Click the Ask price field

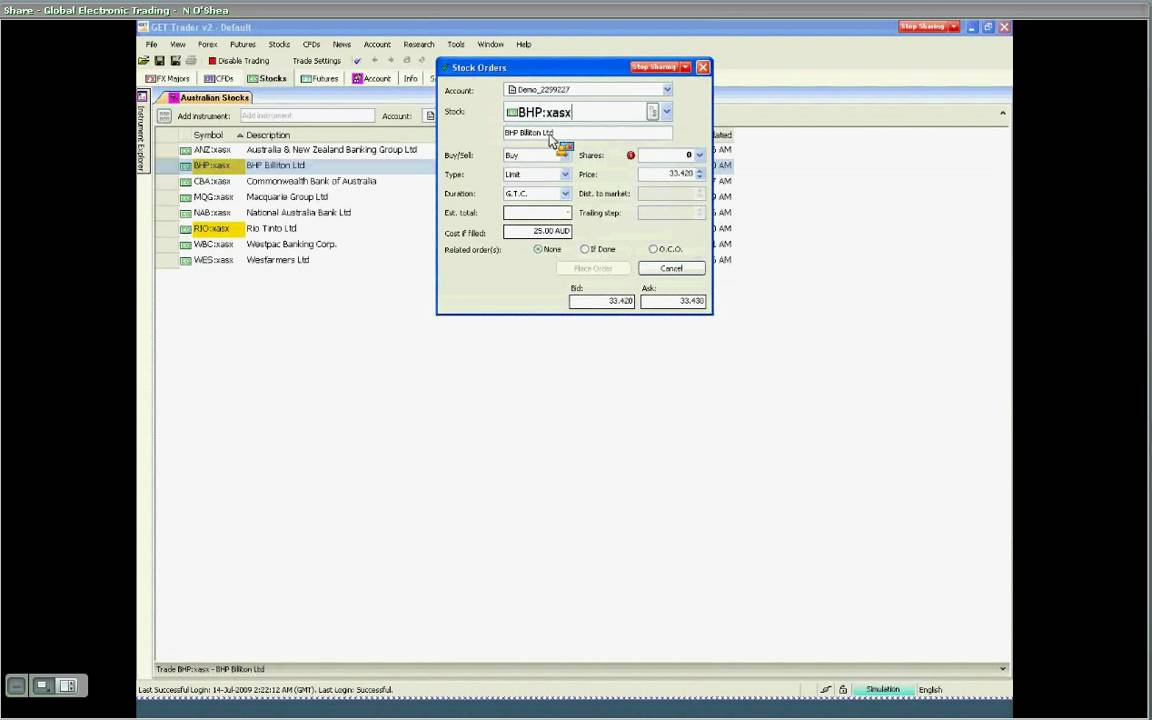pos(673,301)
